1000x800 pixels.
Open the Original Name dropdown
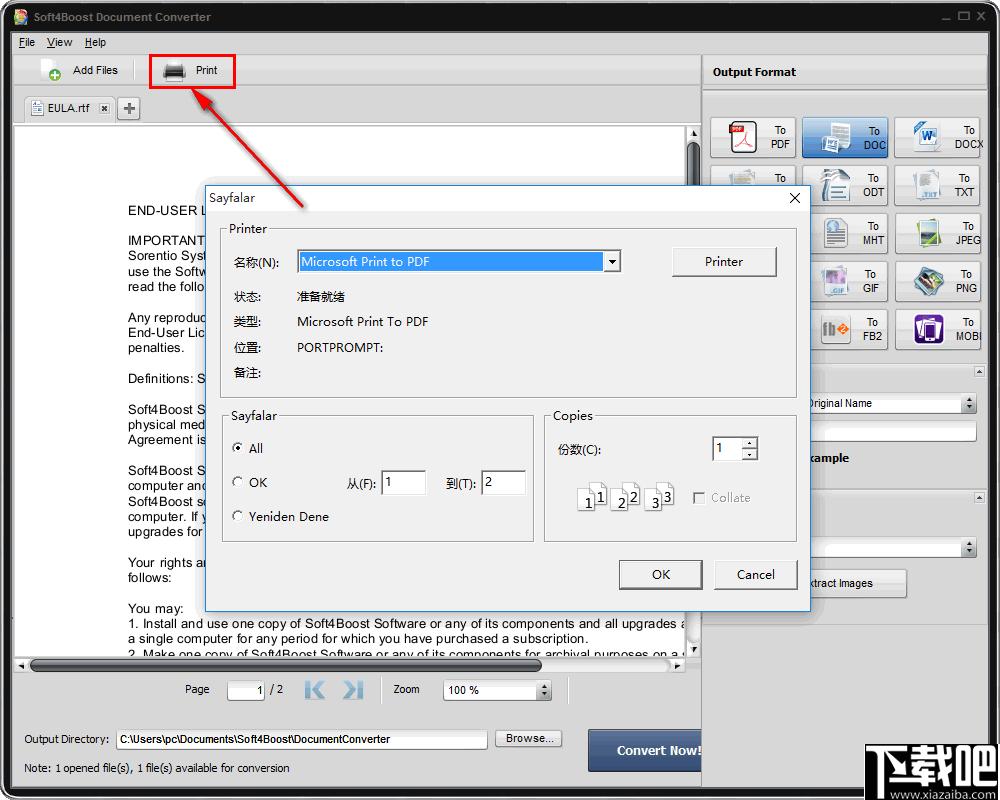[969, 403]
